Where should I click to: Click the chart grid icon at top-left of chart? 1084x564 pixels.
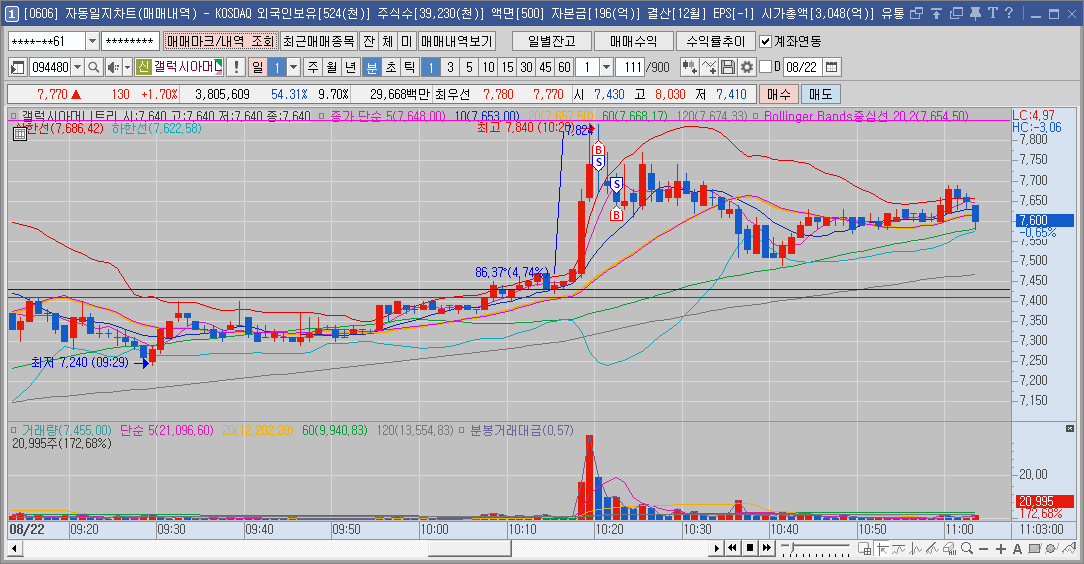[x=19, y=133]
